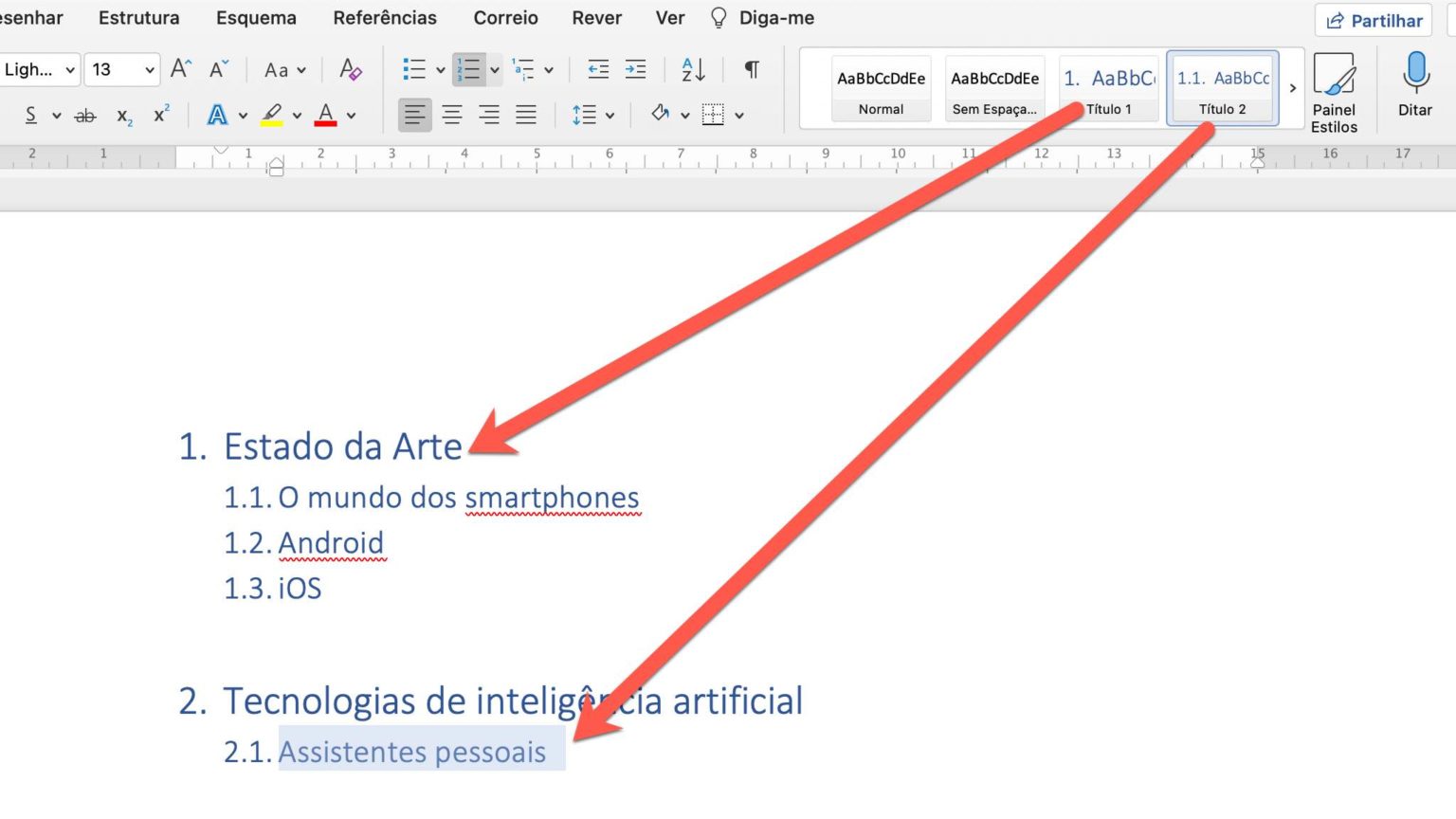This screenshot has height=819, width=1456.
Task: Click the shading paint bucket icon
Action: (x=661, y=115)
